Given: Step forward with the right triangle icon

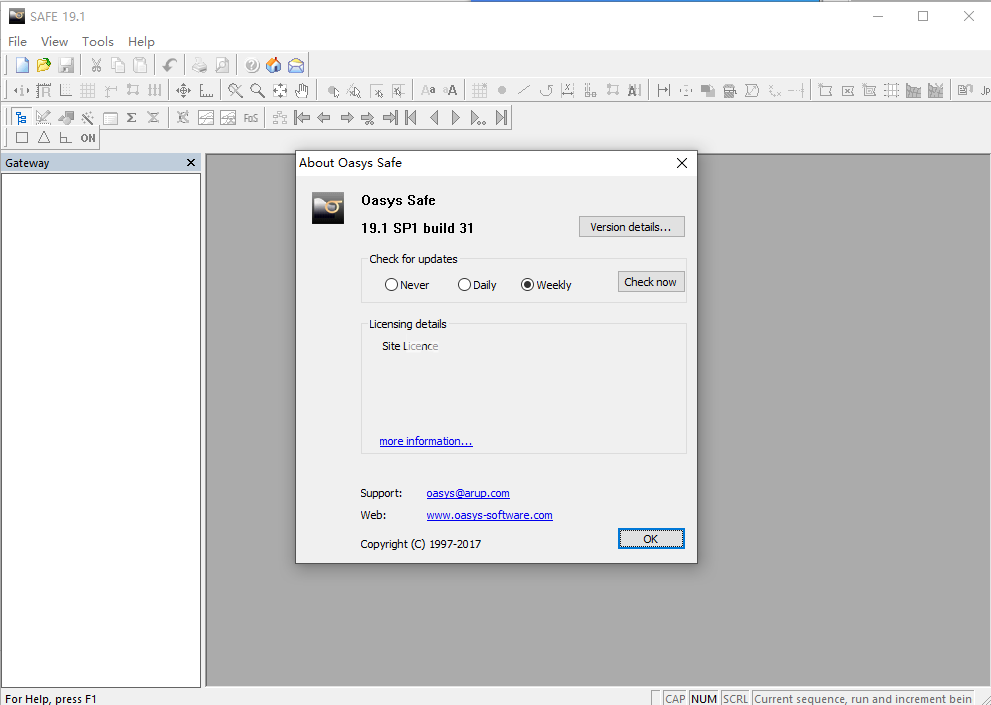Looking at the screenshot, I should click(x=456, y=118).
